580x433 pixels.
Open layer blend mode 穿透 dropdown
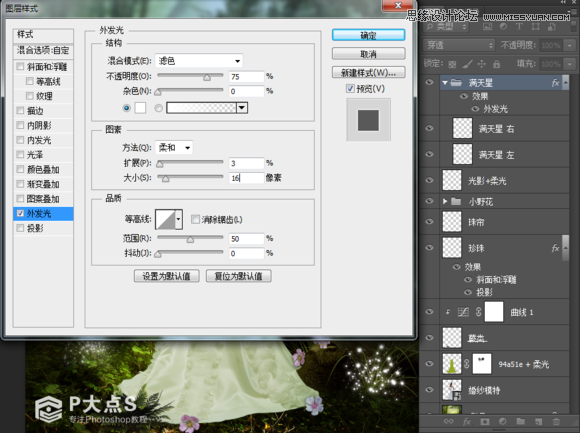pos(459,45)
